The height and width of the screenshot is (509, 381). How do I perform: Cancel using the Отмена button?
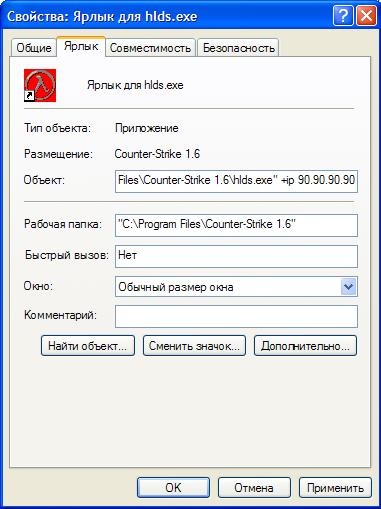[254, 488]
